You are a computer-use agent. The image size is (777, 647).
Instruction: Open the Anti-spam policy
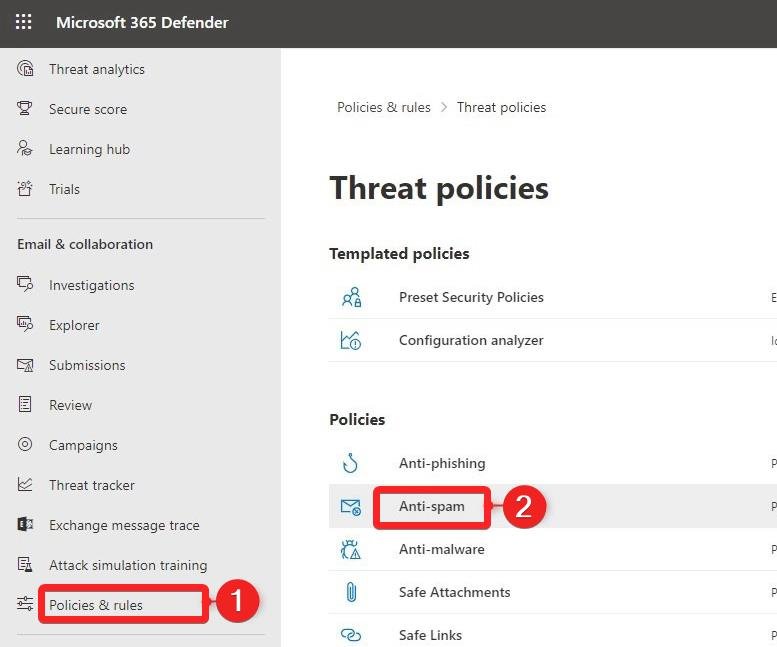click(x=432, y=506)
